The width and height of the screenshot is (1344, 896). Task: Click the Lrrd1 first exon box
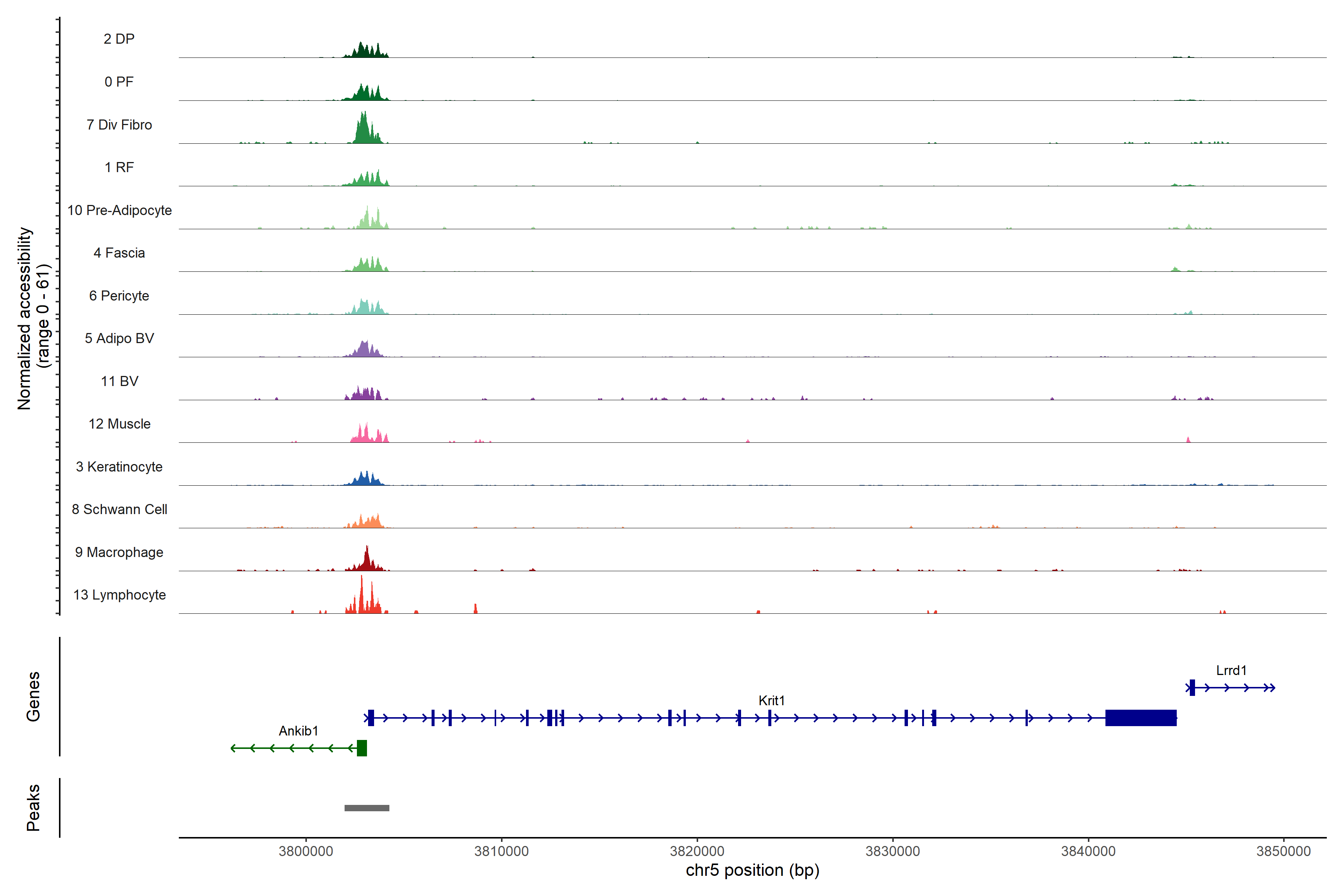click(1192, 687)
